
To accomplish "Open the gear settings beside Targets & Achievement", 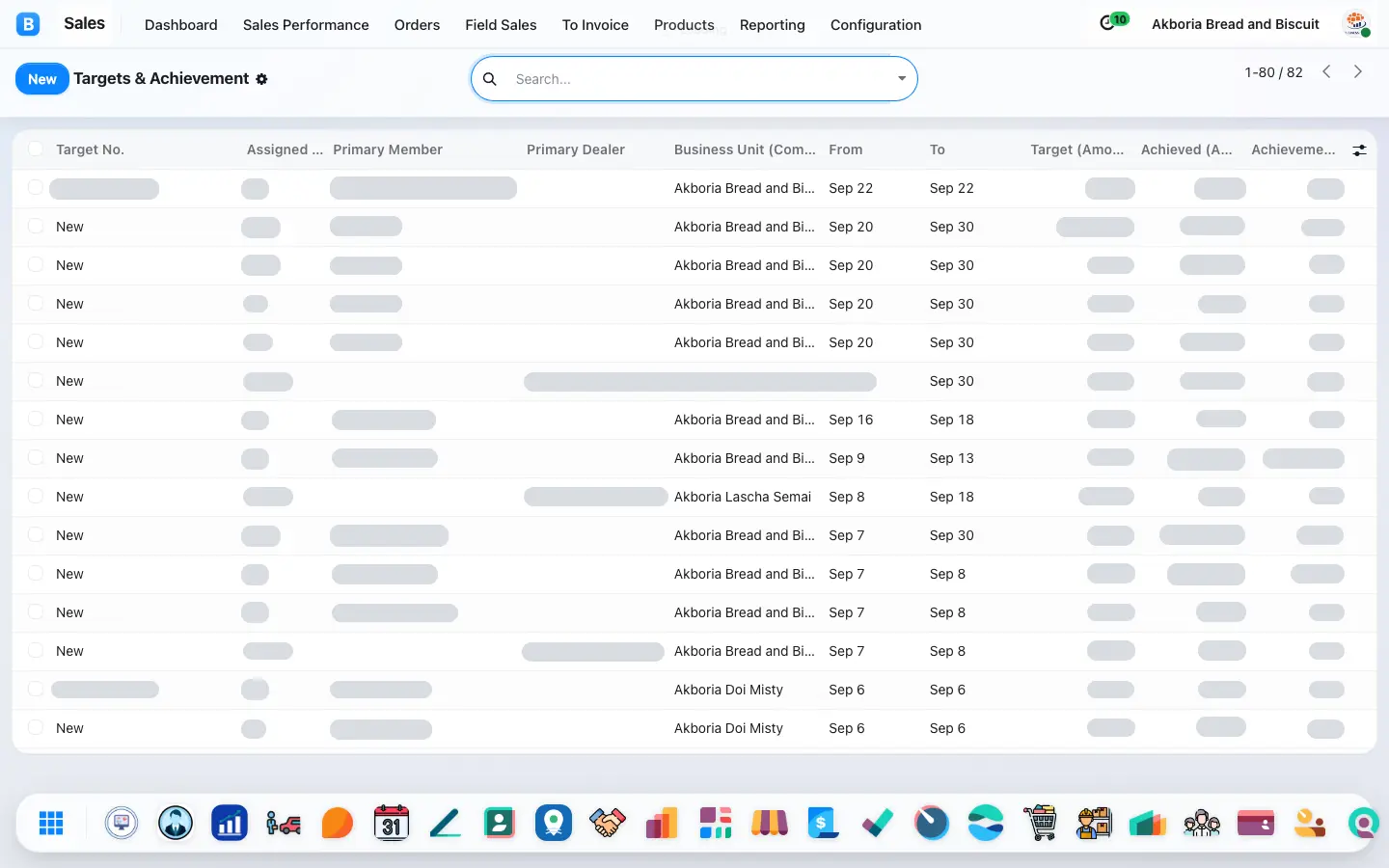I will click(x=261, y=79).
